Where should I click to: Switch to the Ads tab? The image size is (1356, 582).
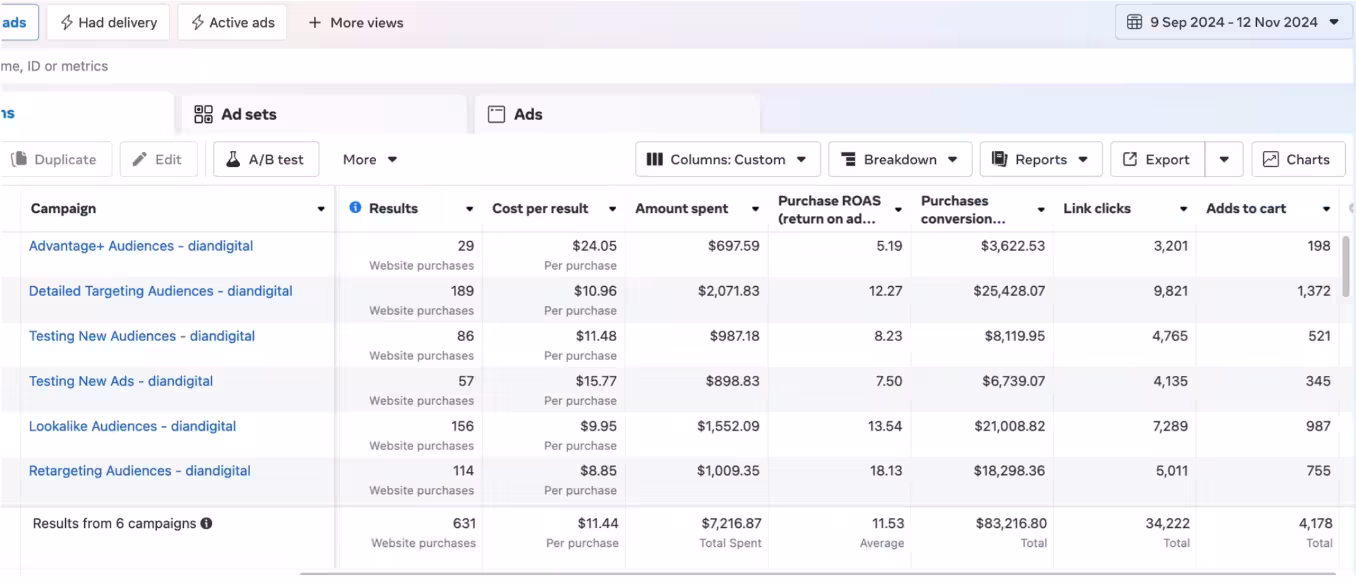click(x=617, y=114)
